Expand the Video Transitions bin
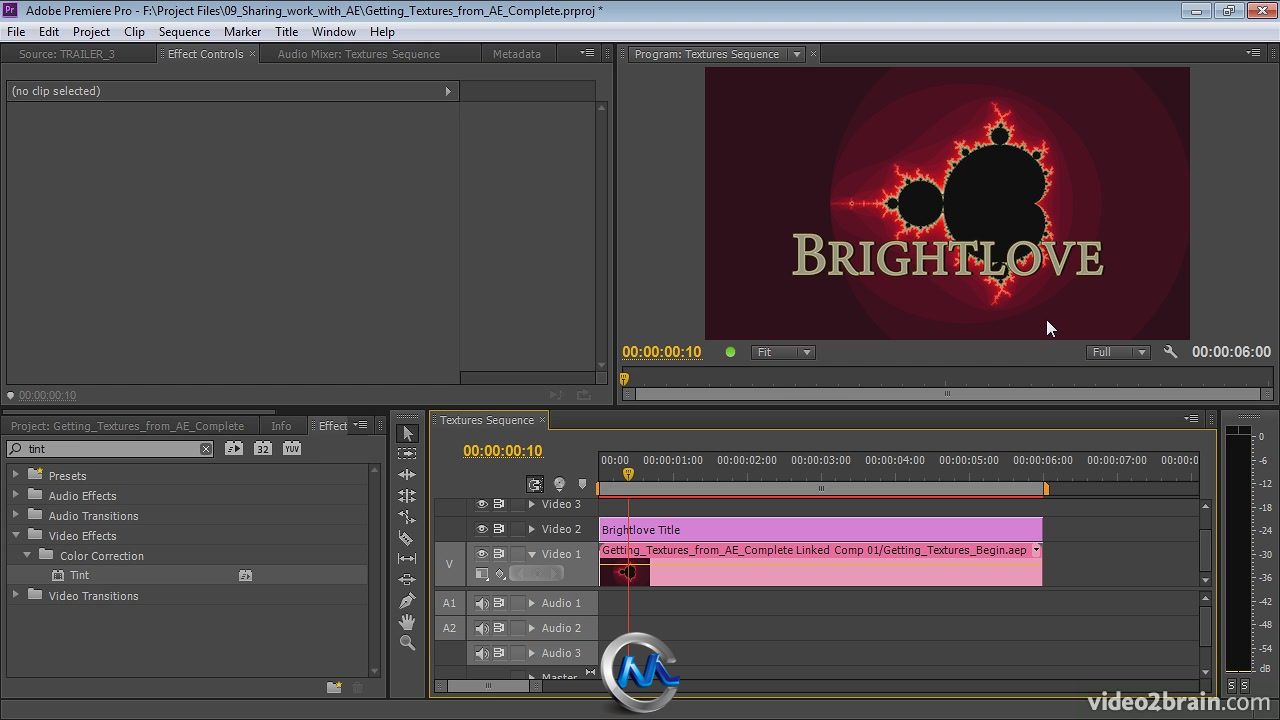1280x720 pixels. tap(15, 595)
